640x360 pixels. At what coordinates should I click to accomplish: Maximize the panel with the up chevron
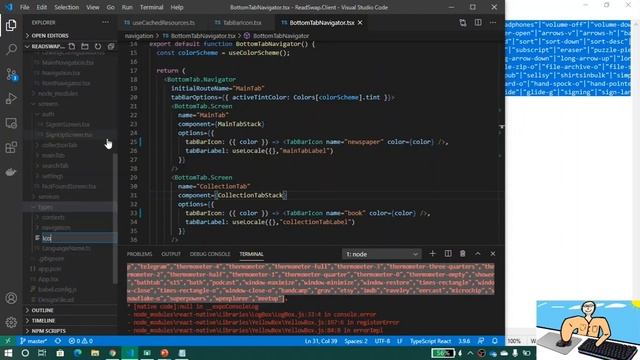tap(478, 253)
